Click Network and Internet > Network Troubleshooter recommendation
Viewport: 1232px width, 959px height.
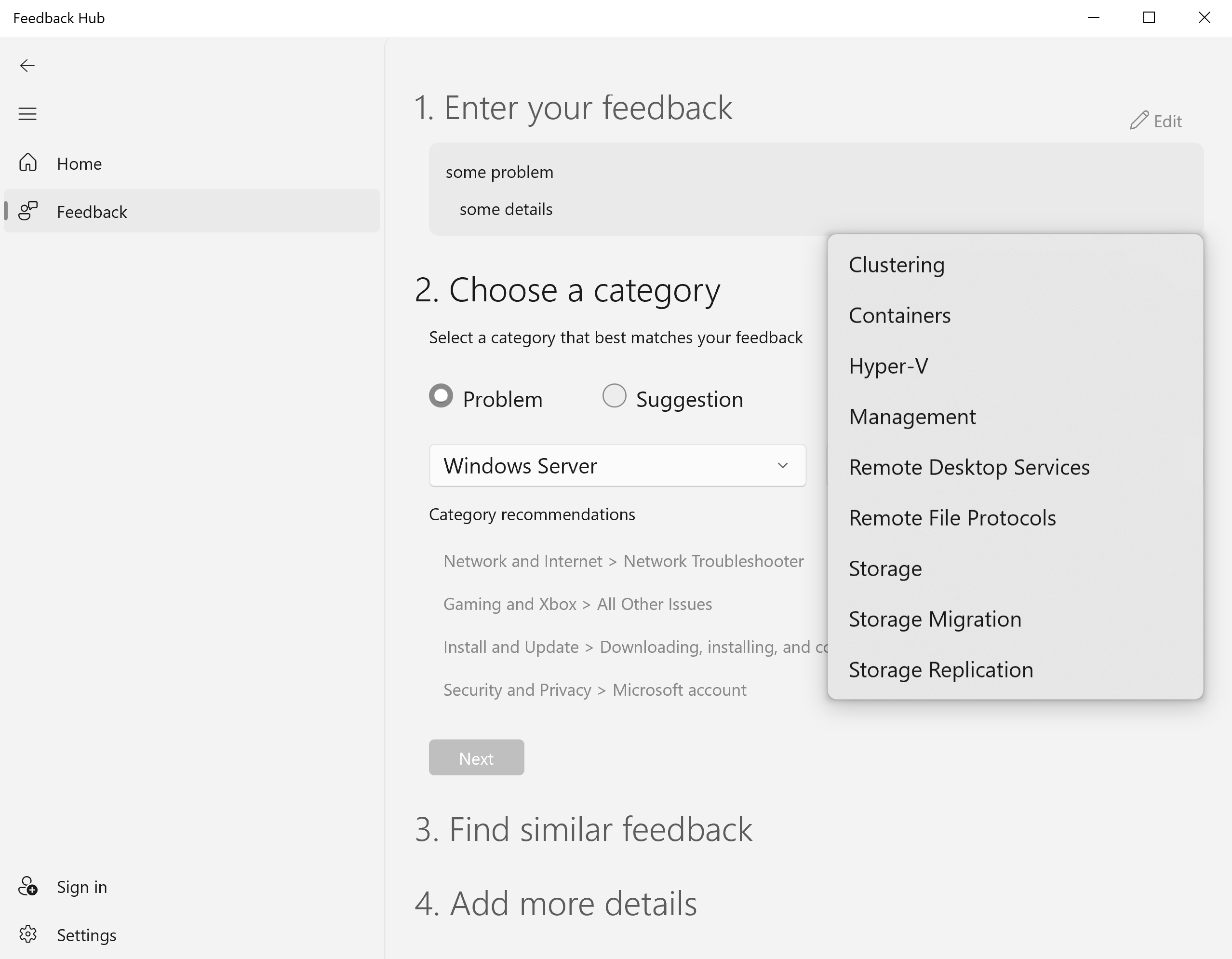tap(623, 561)
